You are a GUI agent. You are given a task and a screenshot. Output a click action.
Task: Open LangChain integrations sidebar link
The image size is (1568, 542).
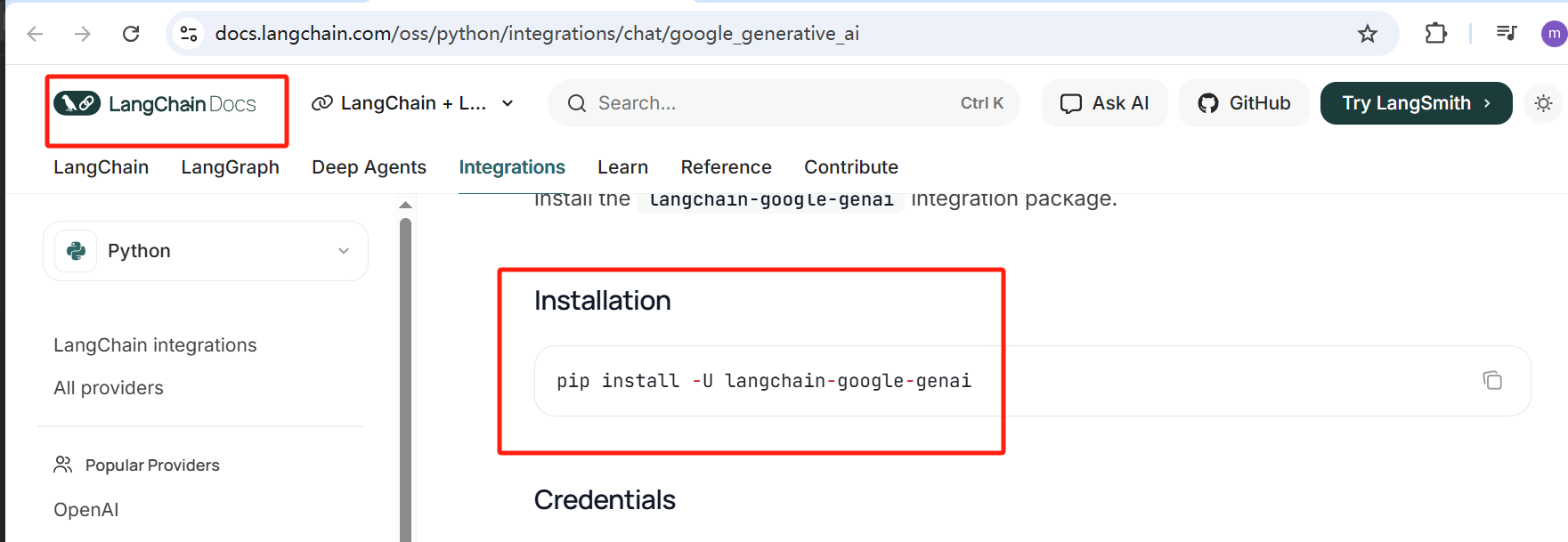click(155, 345)
